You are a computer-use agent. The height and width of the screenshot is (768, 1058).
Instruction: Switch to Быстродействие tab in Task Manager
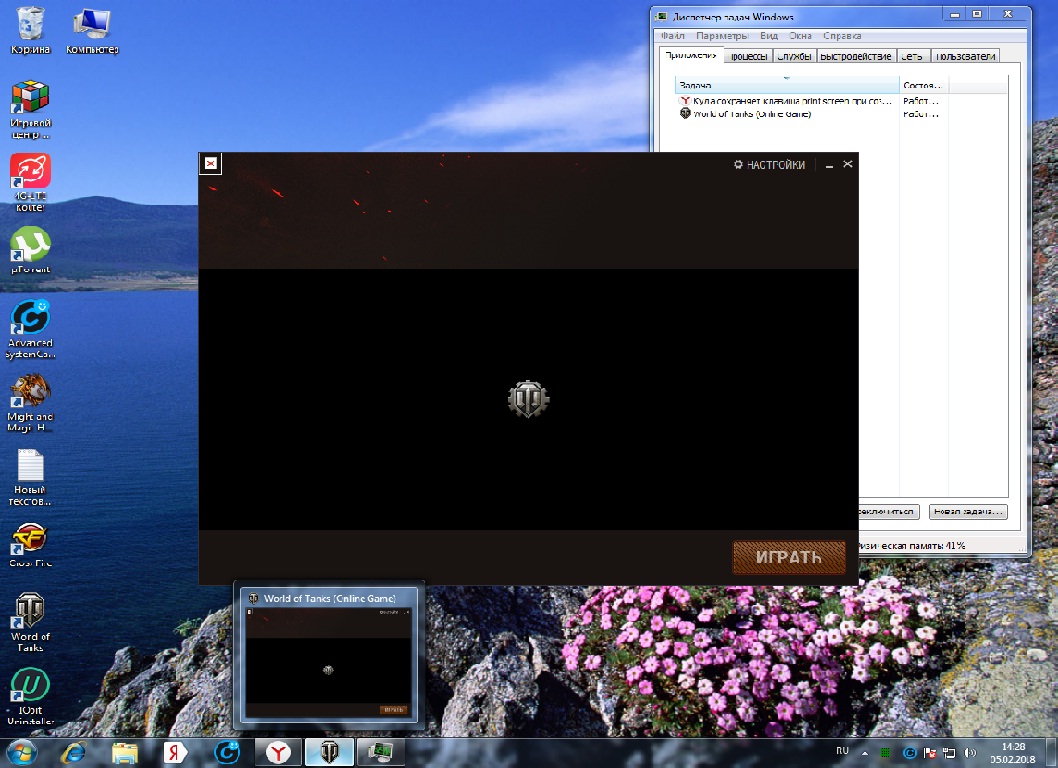tap(856, 56)
